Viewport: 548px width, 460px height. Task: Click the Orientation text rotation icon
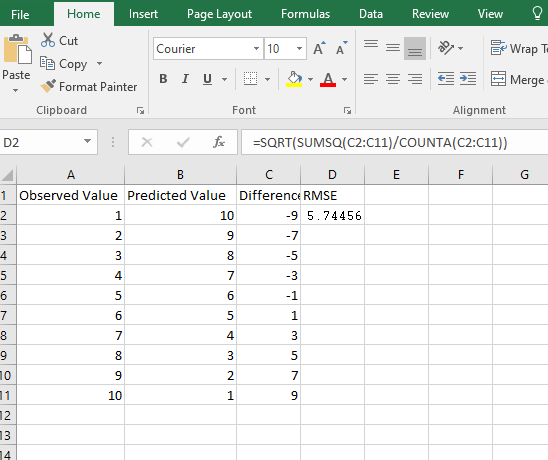(446, 48)
